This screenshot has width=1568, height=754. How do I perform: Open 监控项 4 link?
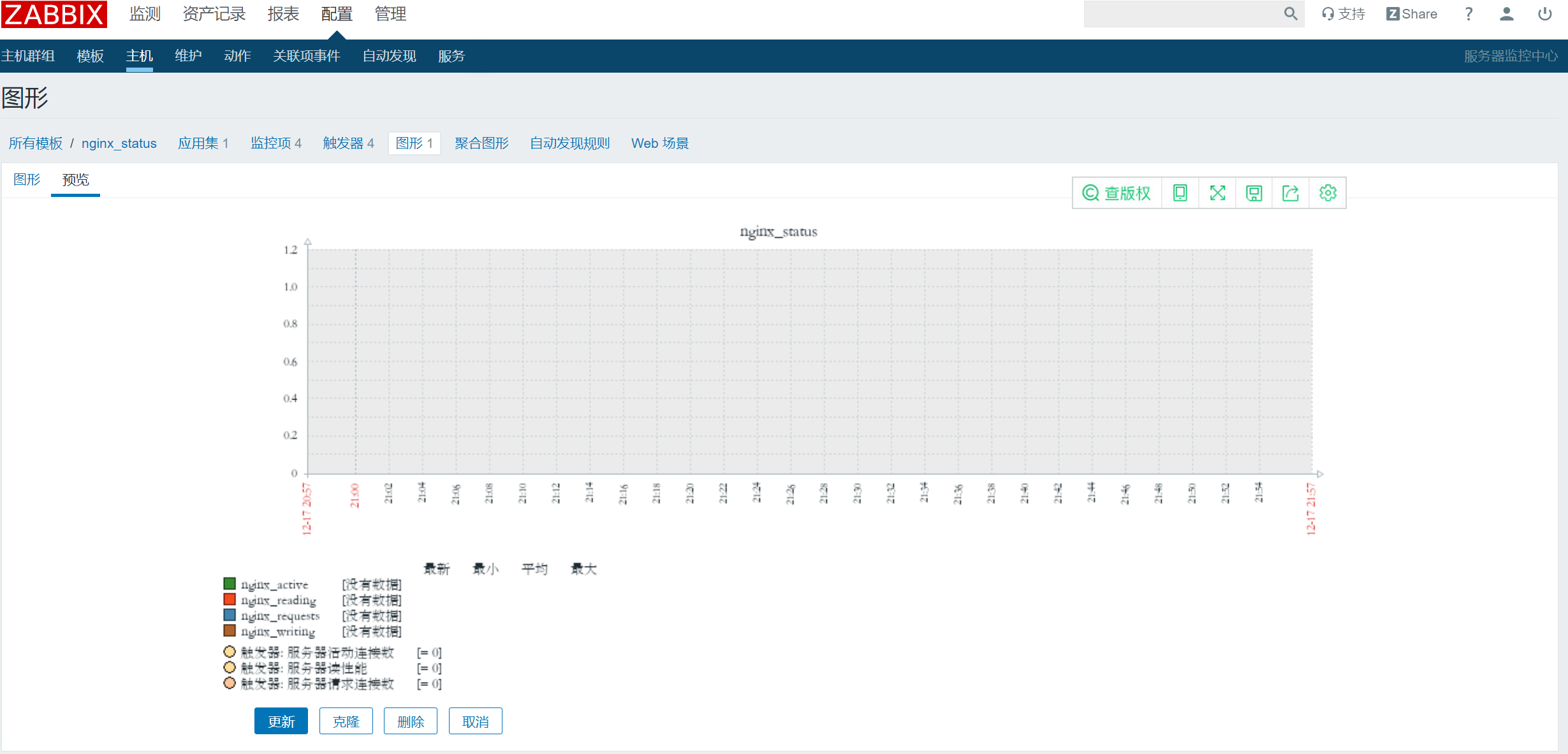275,143
